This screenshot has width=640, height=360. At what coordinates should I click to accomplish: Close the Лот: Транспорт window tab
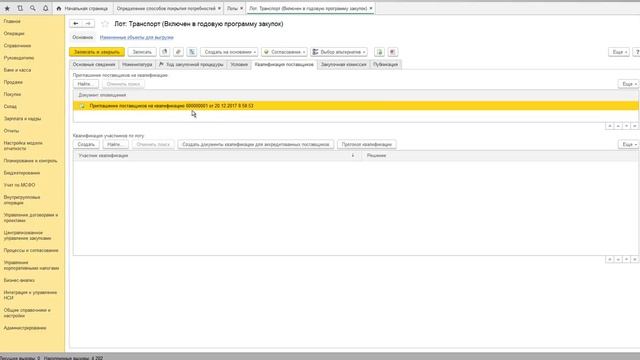coord(371,8)
